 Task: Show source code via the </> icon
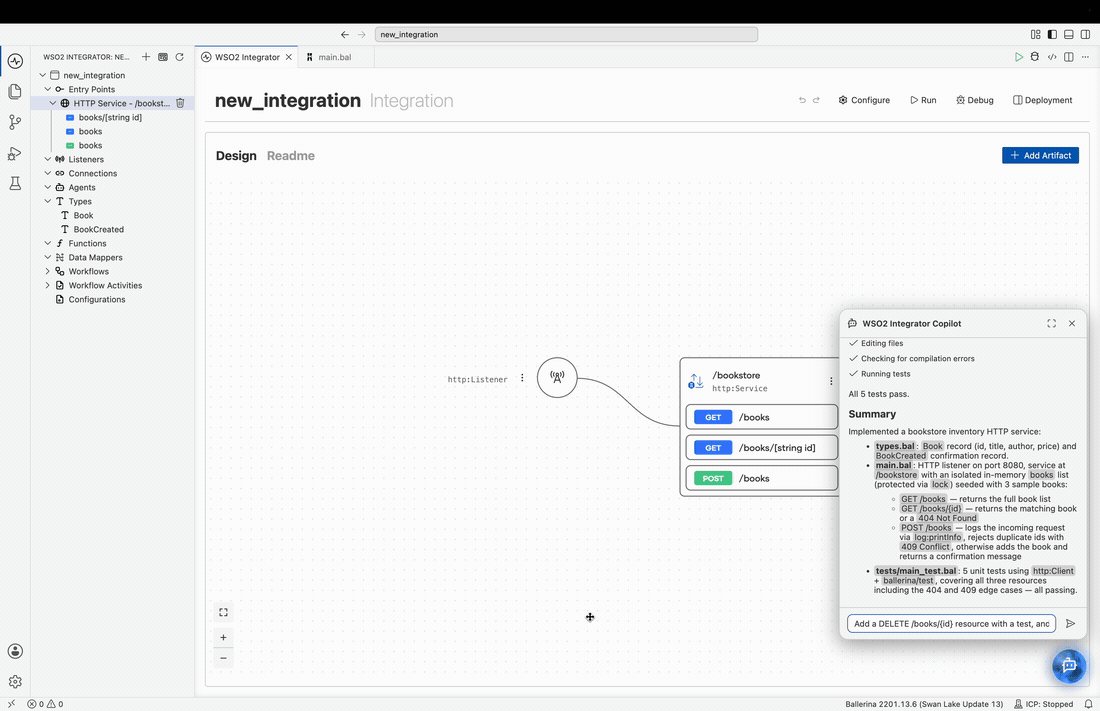point(1052,57)
